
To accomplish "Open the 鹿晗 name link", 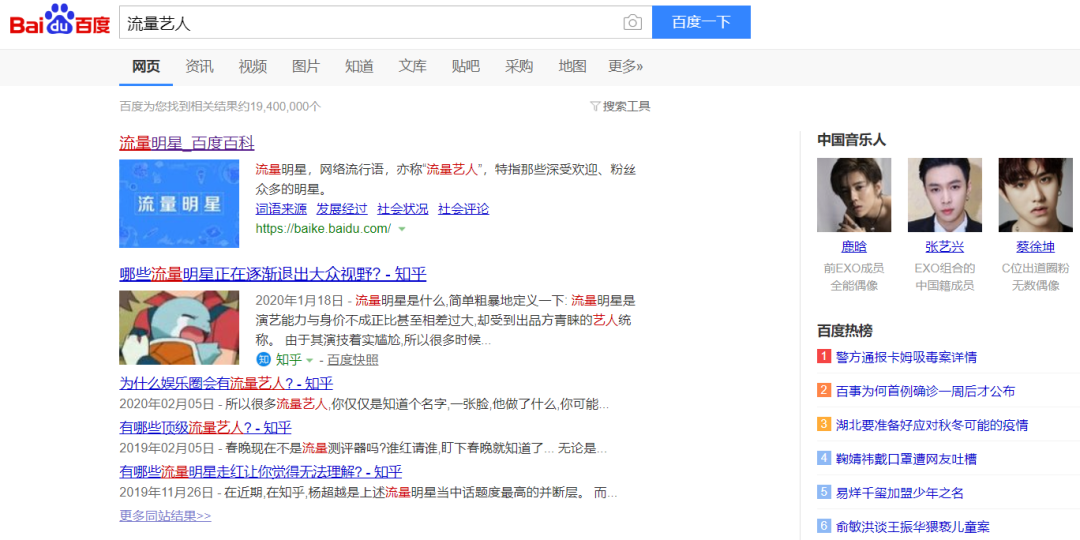I will point(854,247).
